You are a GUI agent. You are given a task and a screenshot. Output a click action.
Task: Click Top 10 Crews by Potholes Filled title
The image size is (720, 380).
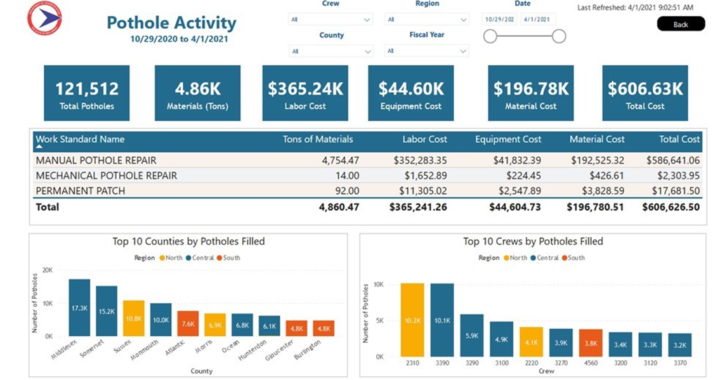533,241
